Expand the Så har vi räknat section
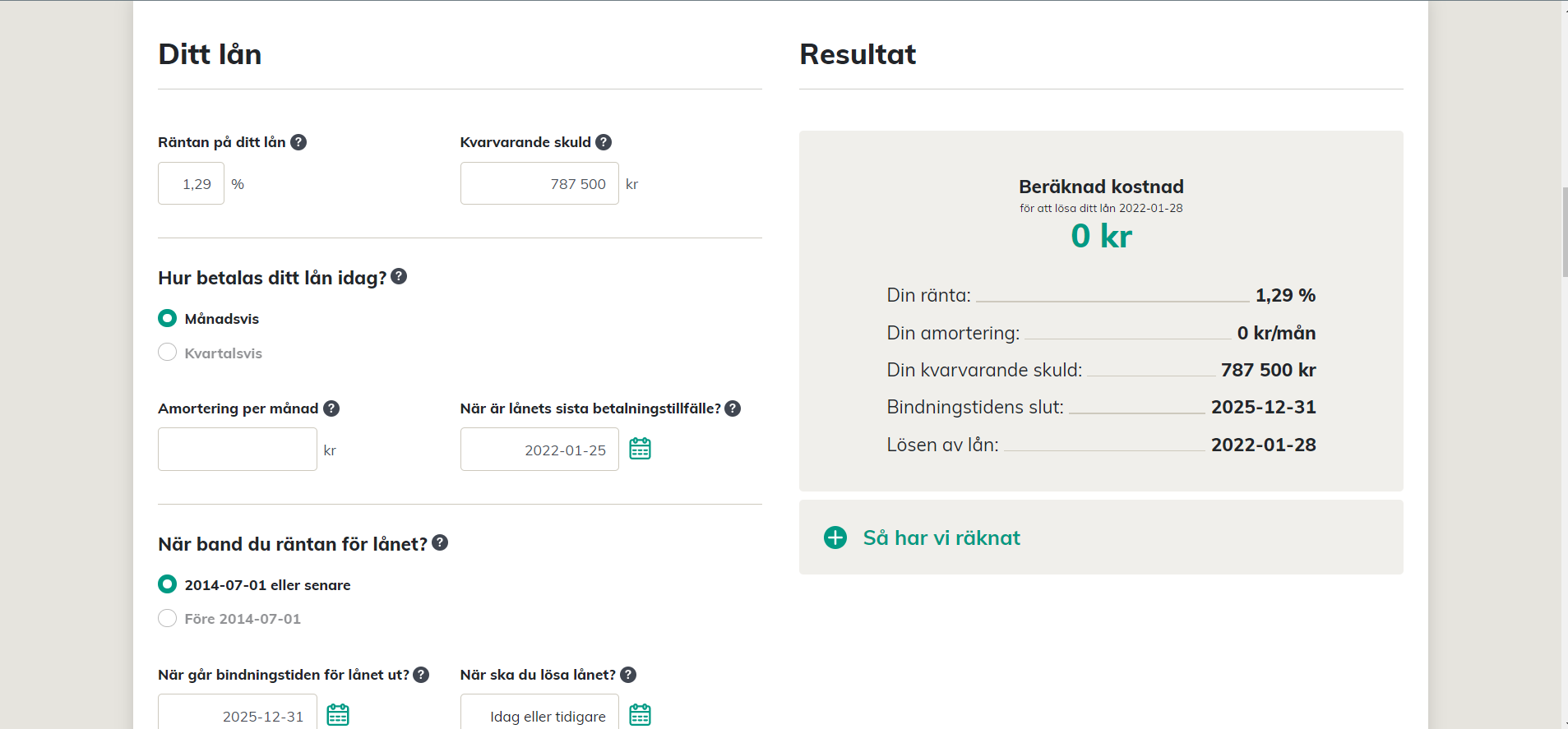Image resolution: width=1568 pixels, height=729 pixels. coord(941,538)
